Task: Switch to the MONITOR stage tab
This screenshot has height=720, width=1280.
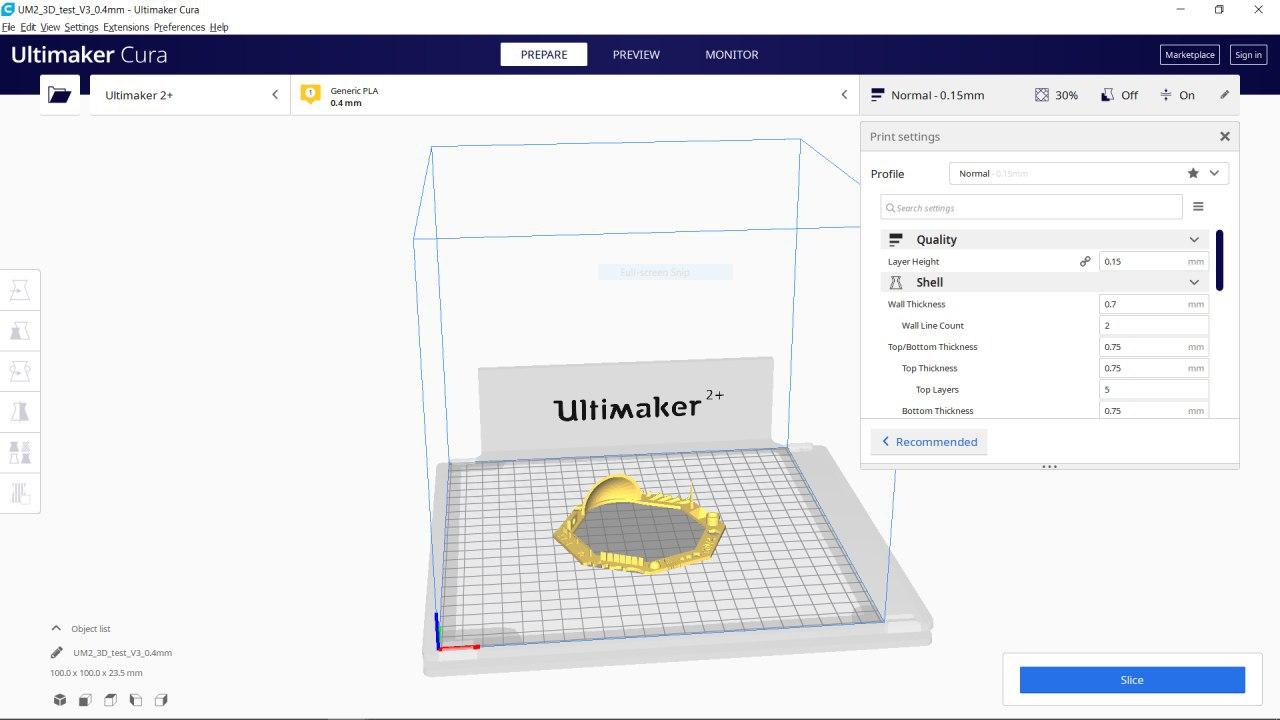Action: 732,55
